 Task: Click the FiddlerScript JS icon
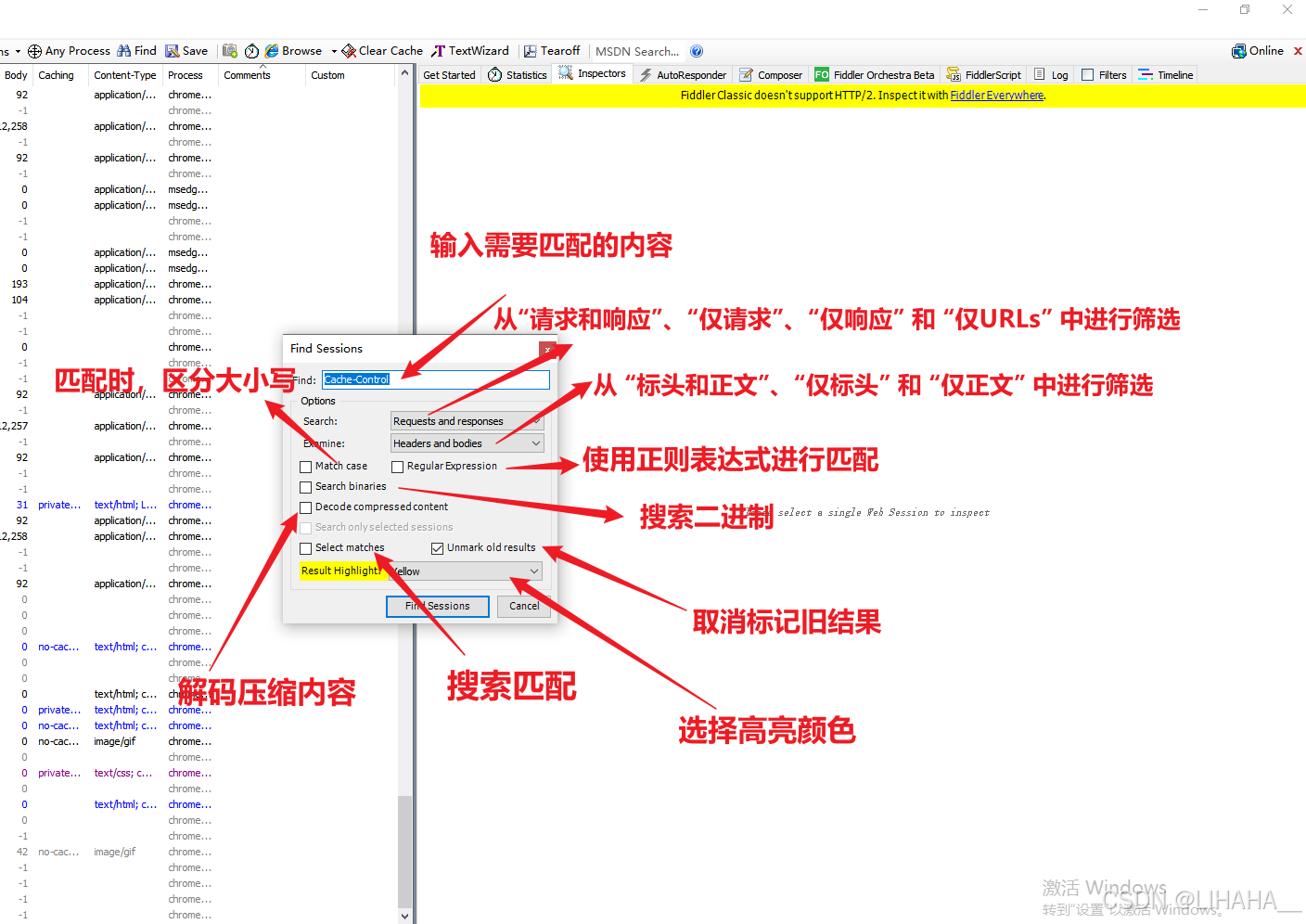(954, 75)
